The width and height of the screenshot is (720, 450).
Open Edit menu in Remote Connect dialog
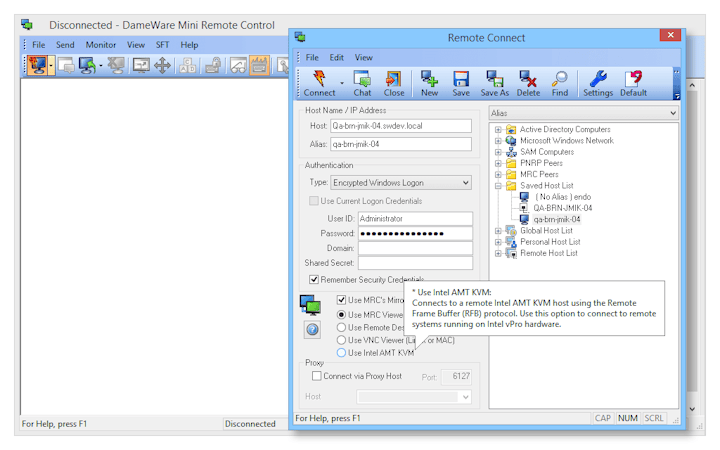click(x=336, y=57)
